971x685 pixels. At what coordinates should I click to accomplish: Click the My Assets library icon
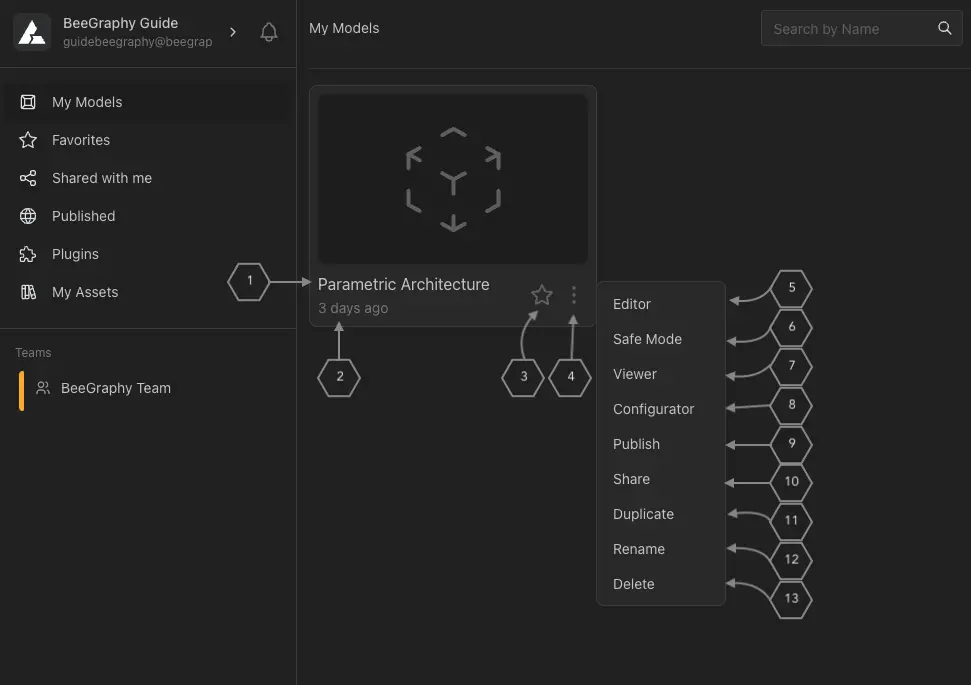point(29,292)
